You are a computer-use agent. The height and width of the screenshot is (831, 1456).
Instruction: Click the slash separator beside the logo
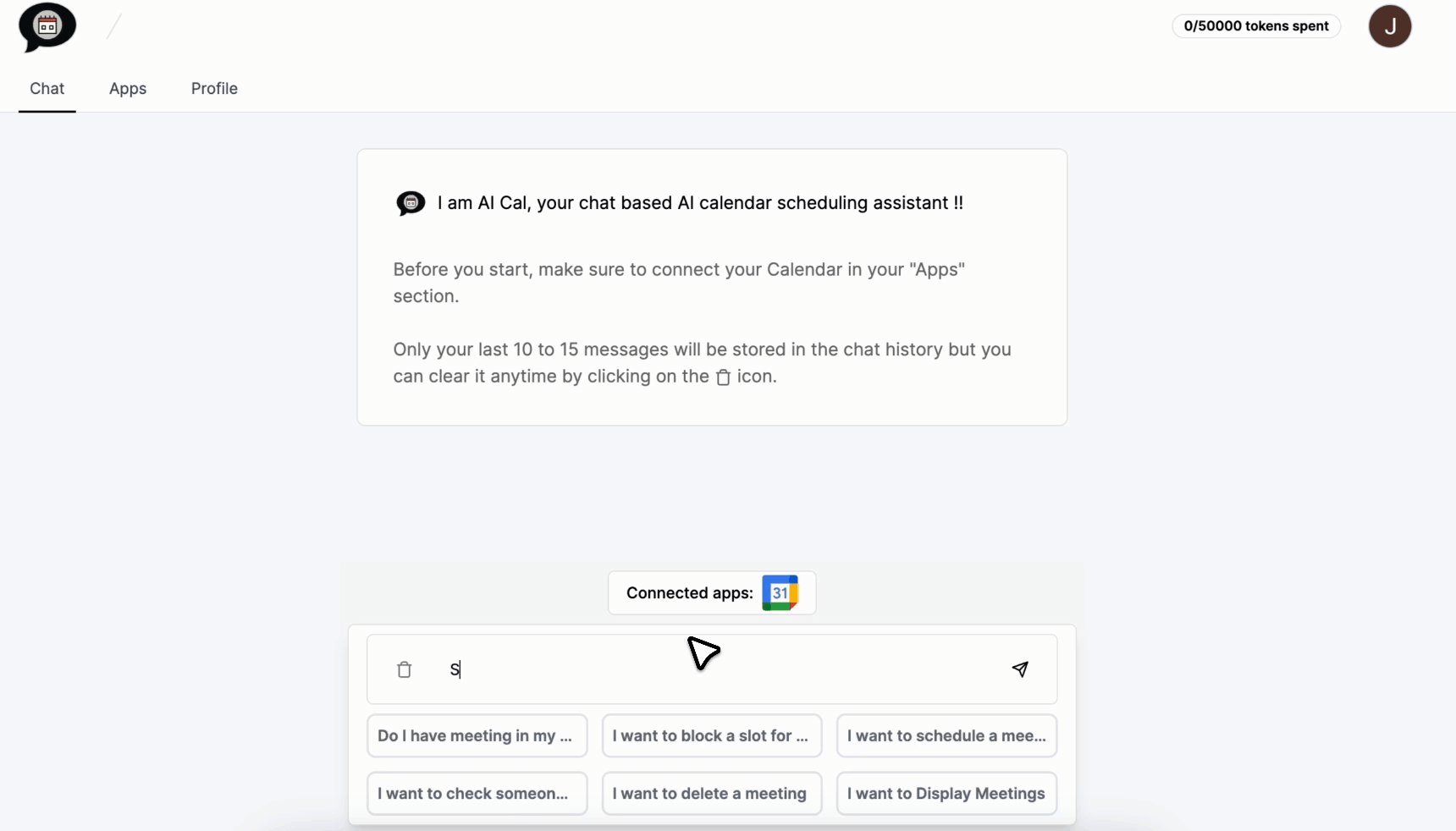pyautogui.click(x=114, y=26)
